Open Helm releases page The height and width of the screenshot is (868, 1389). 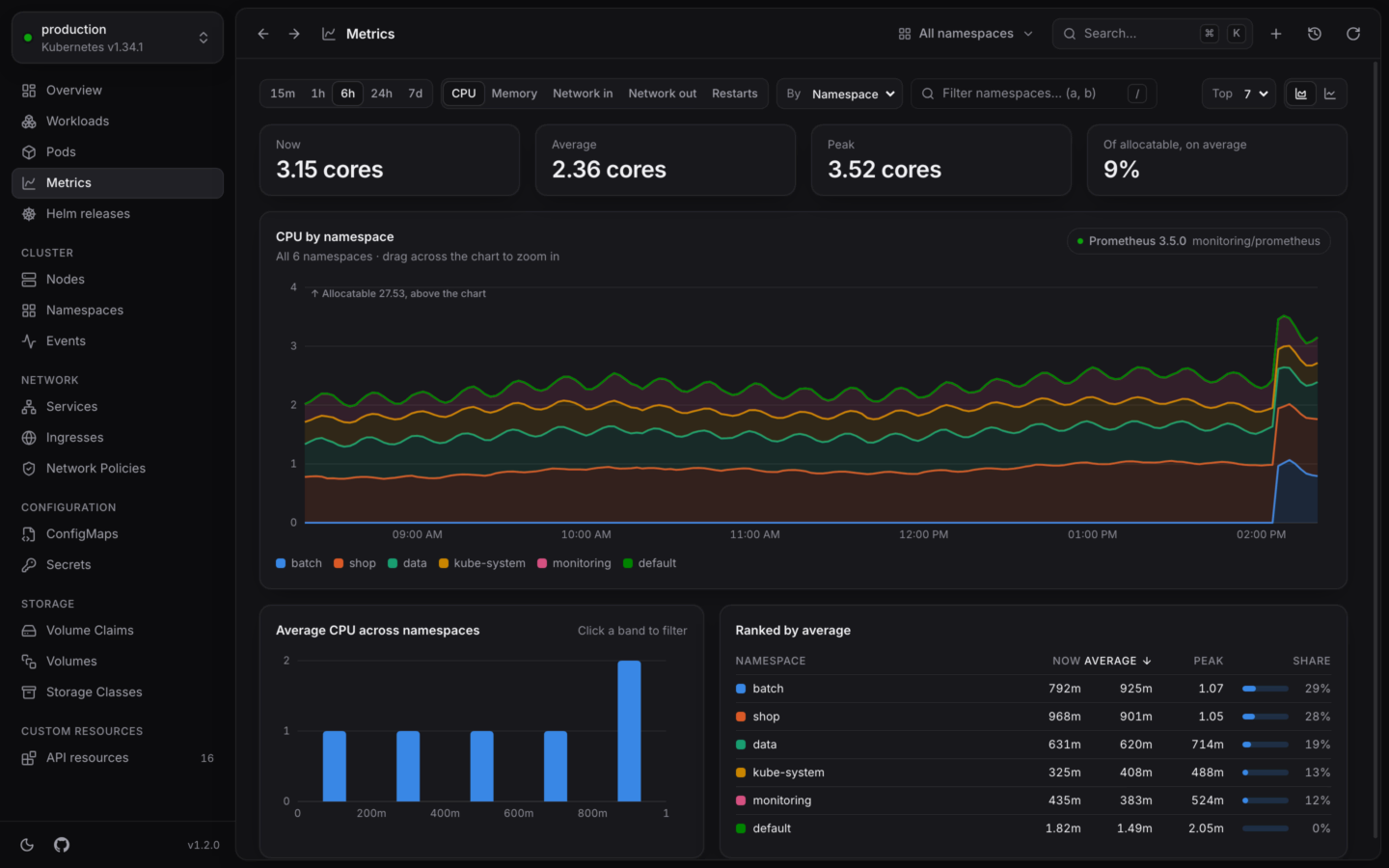coord(118,214)
